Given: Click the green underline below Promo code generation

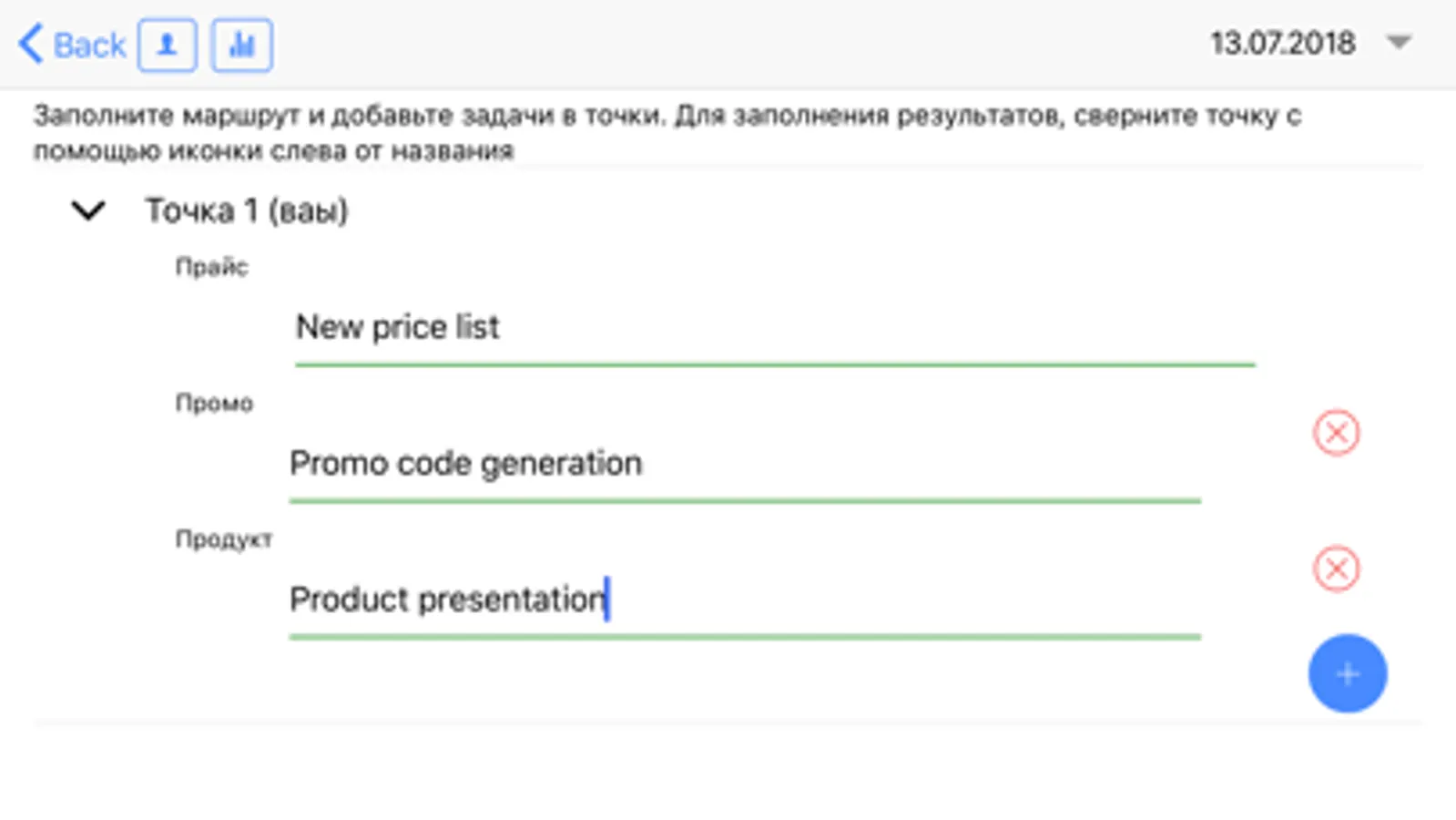Looking at the screenshot, I should [x=744, y=500].
